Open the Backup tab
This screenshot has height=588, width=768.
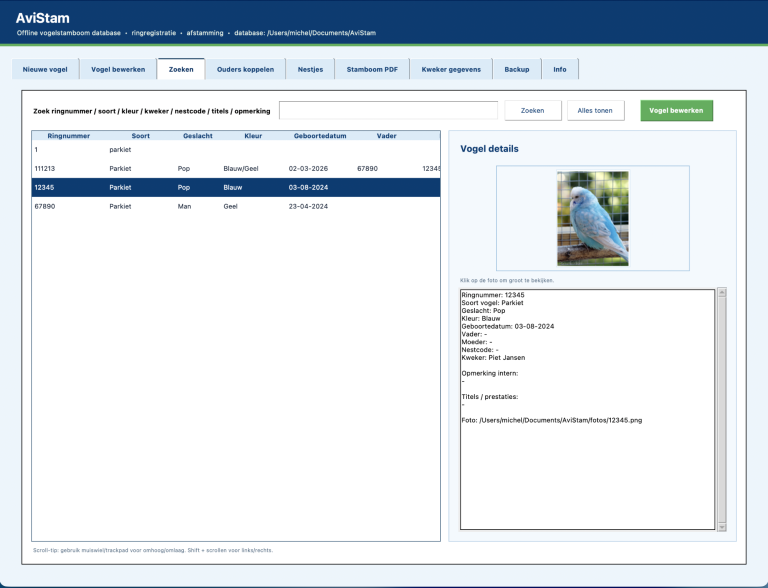click(x=517, y=69)
